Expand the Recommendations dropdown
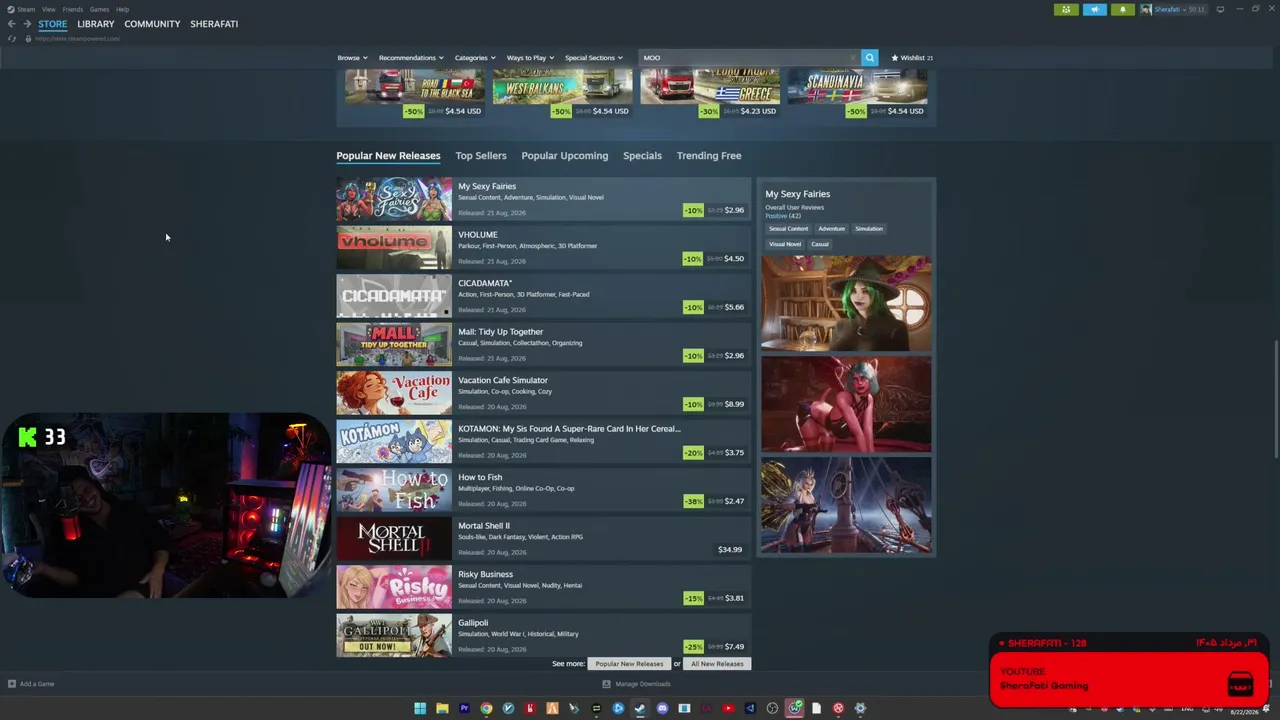This screenshot has width=1280, height=720. [411, 58]
